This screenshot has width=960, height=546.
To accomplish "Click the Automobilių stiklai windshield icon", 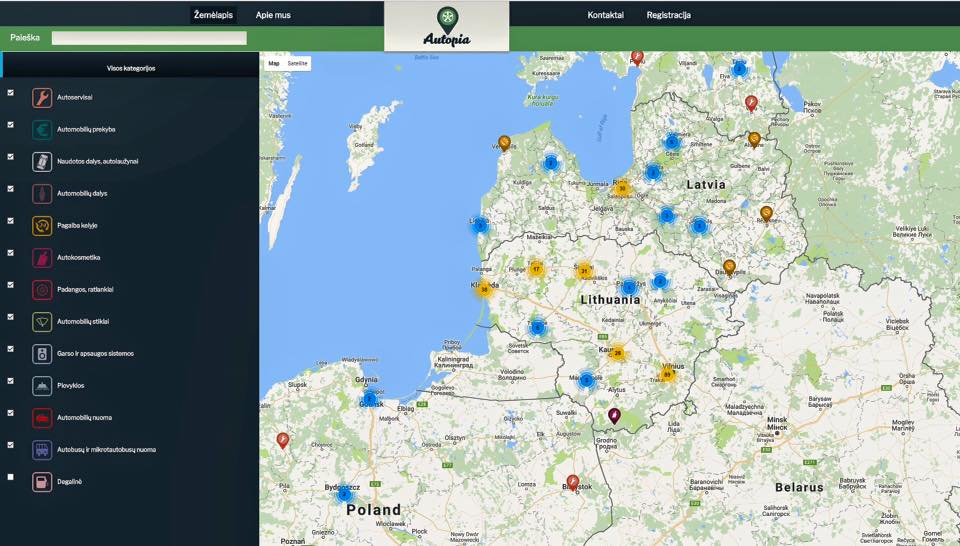I will 42,322.
